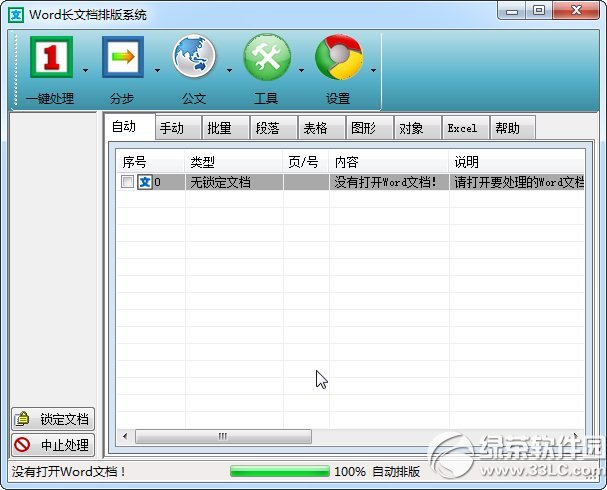Select the 没有打开Word文档! table cell

click(x=389, y=182)
